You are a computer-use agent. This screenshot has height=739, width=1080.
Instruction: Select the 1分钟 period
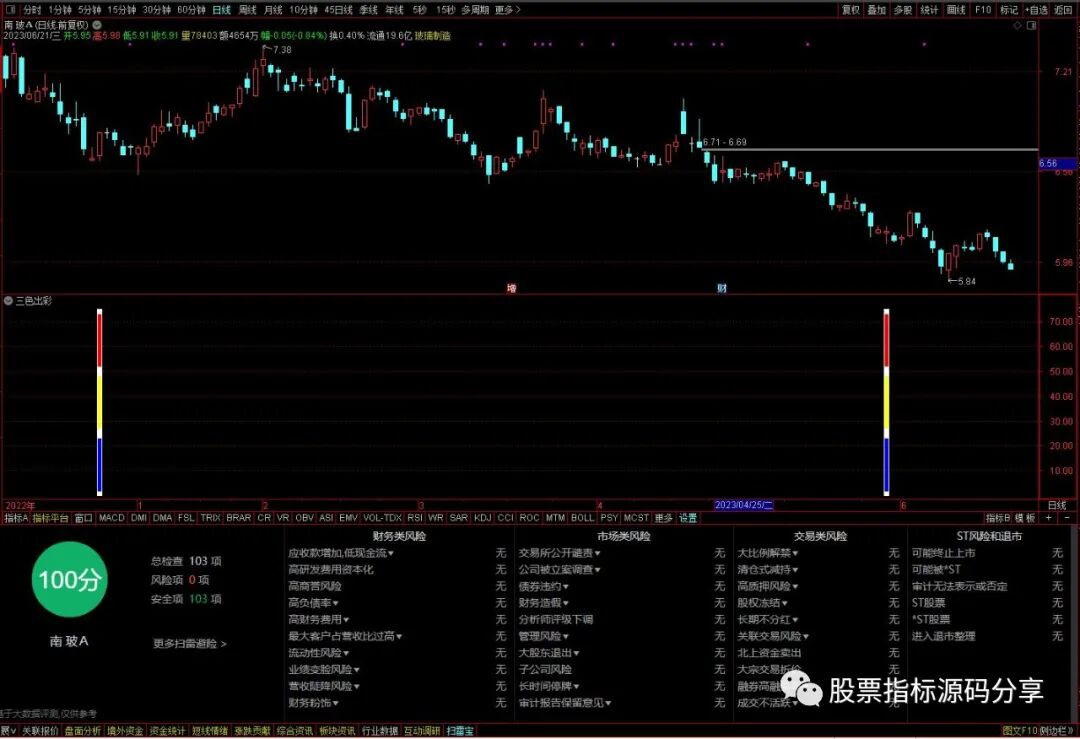pos(60,10)
